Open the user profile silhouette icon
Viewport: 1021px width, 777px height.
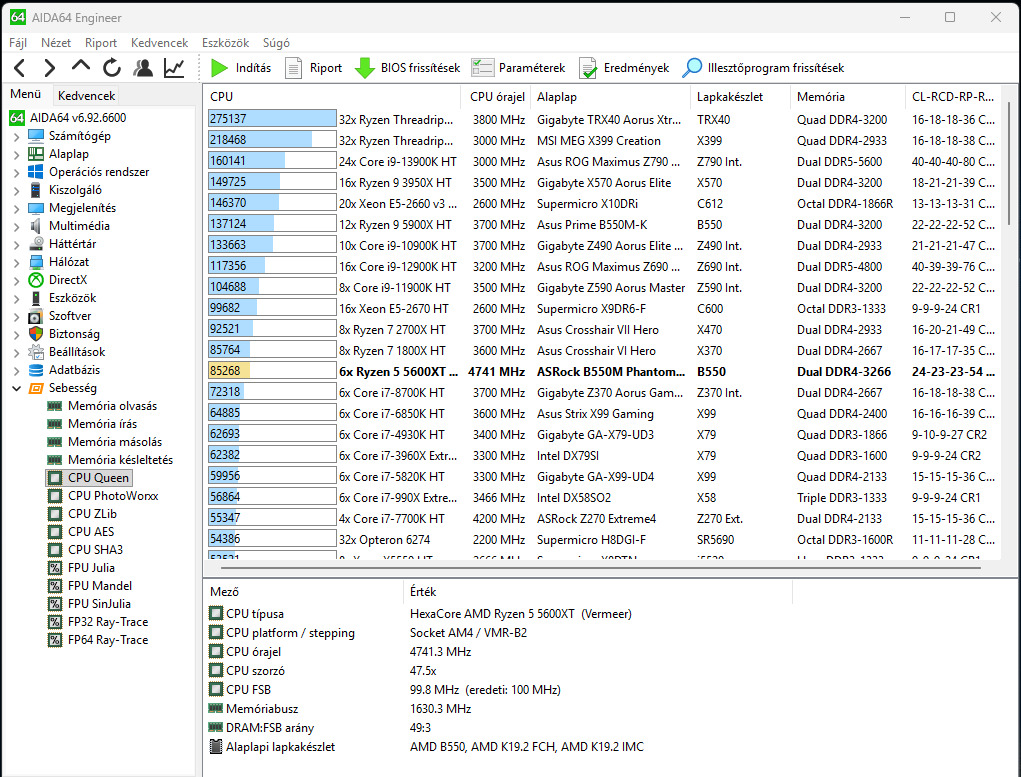(143, 68)
